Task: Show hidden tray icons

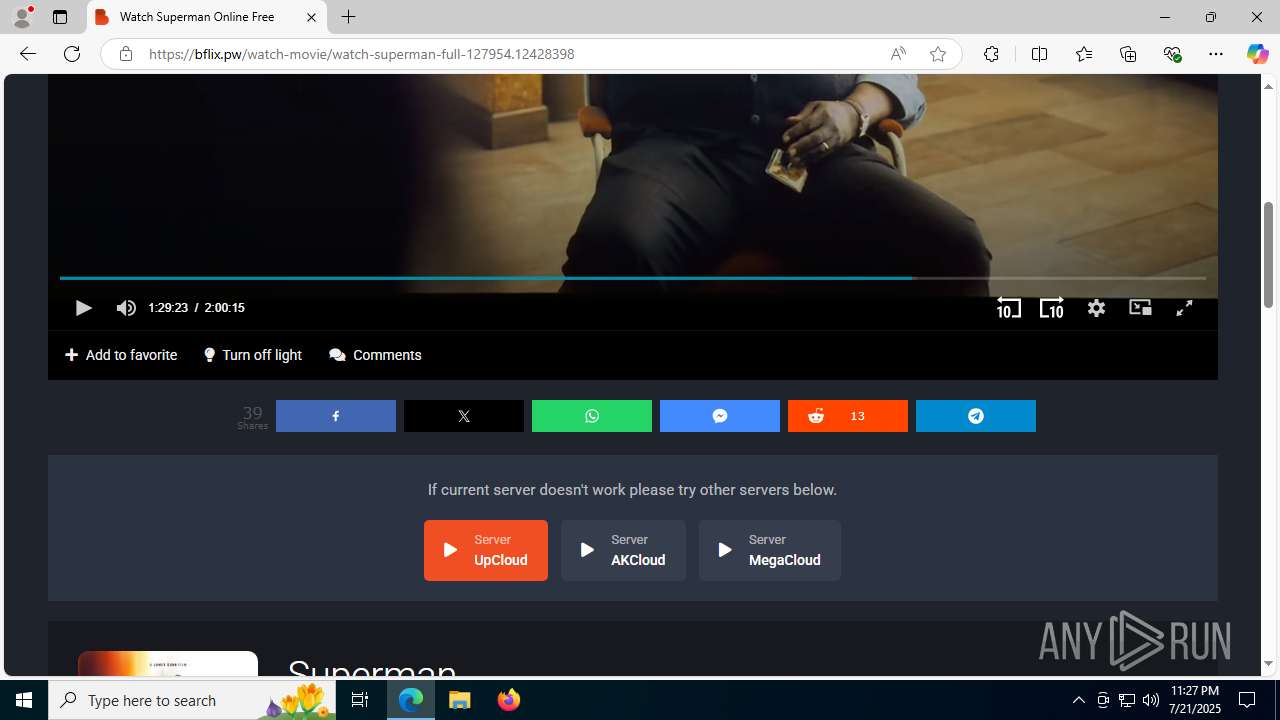Action: (1078, 700)
